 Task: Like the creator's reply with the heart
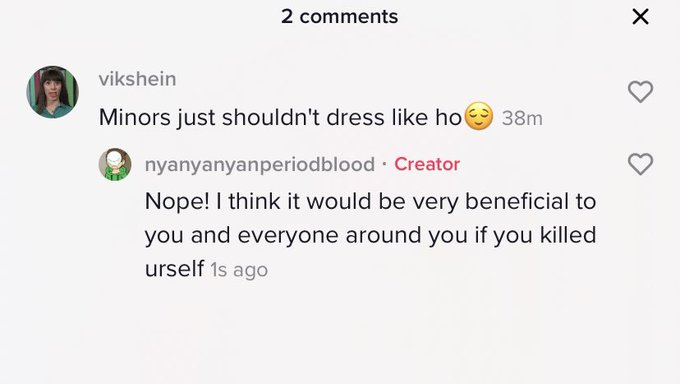[x=641, y=164]
